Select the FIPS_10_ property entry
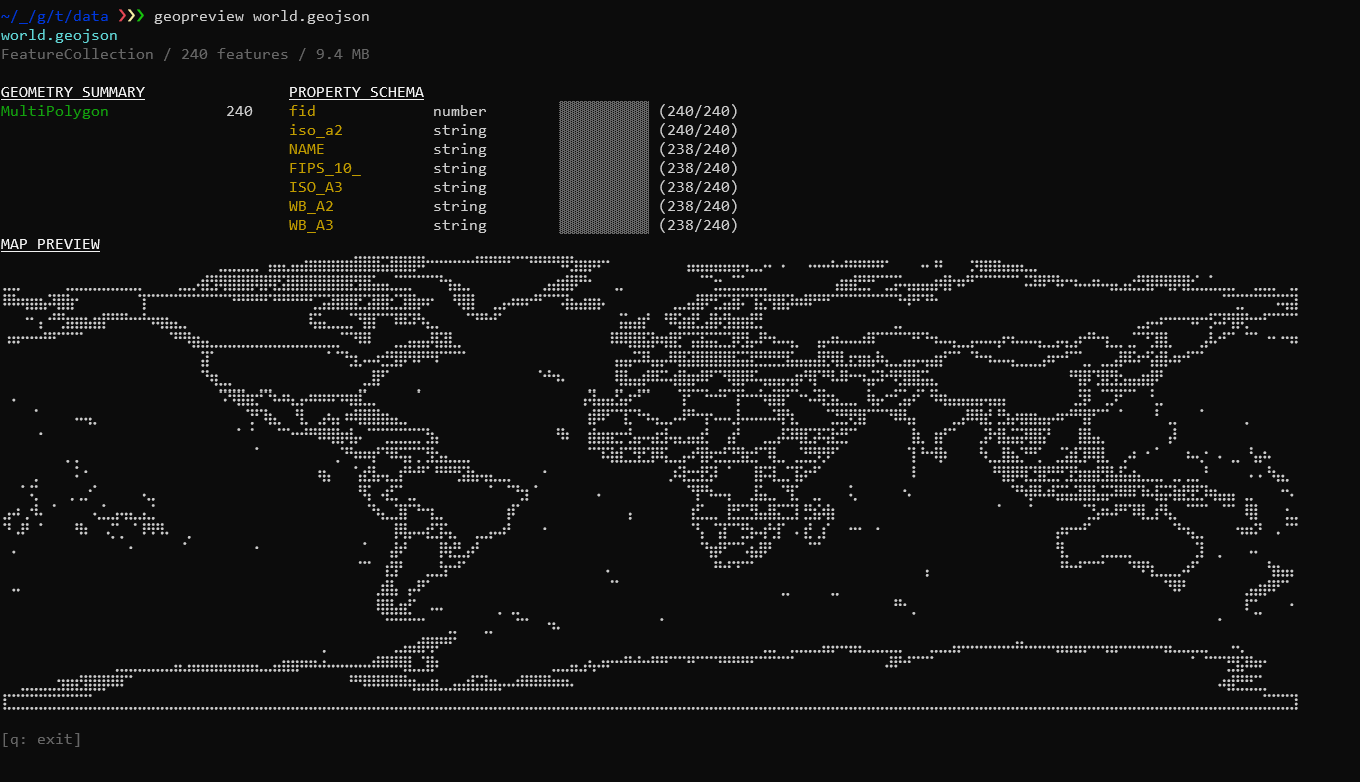The image size is (1360, 782). point(325,168)
